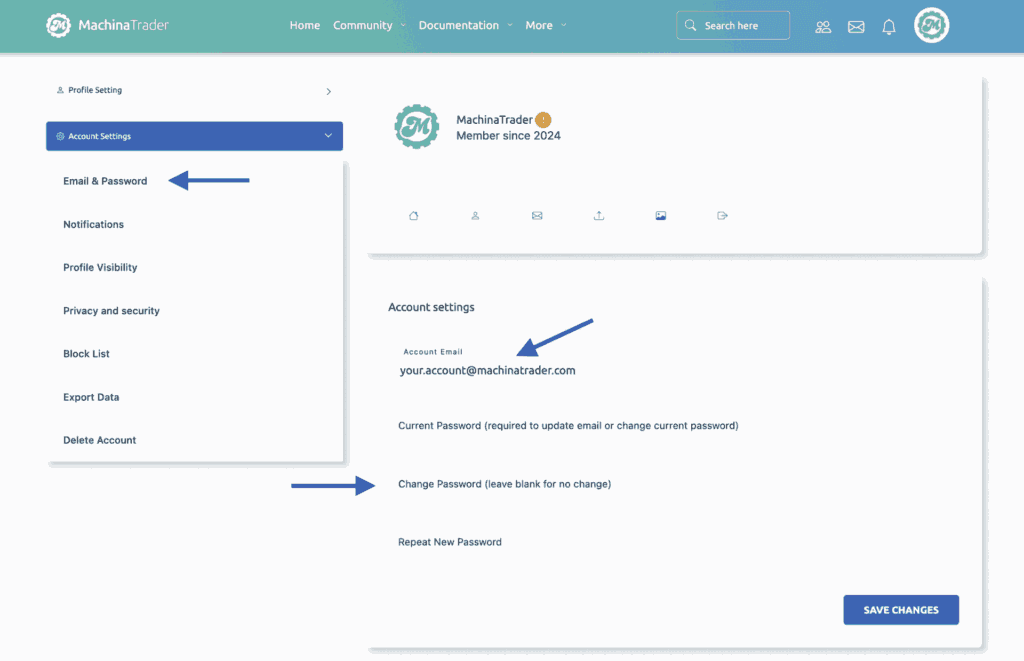Viewport: 1024px width, 661px height.
Task: Open the friends/members icon in header
Action: 823,27
